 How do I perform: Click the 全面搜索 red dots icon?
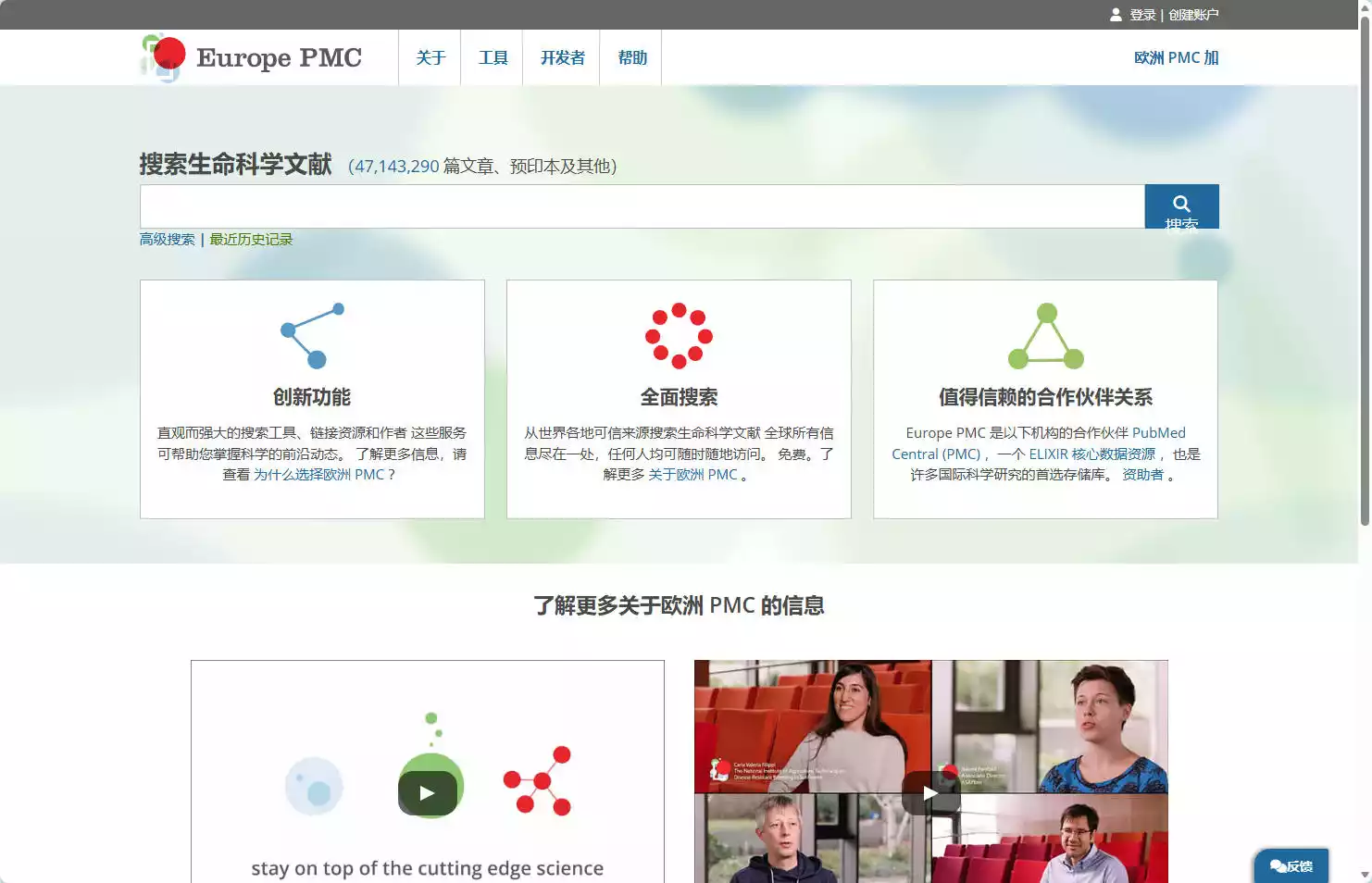point(679,335)
